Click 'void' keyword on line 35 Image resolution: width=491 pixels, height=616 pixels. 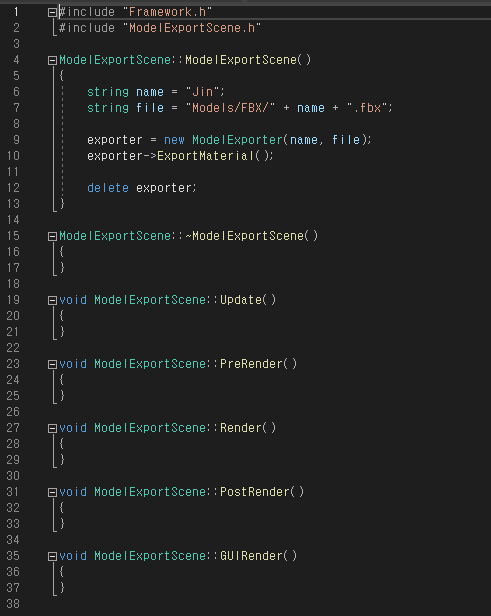click(73, 556)
